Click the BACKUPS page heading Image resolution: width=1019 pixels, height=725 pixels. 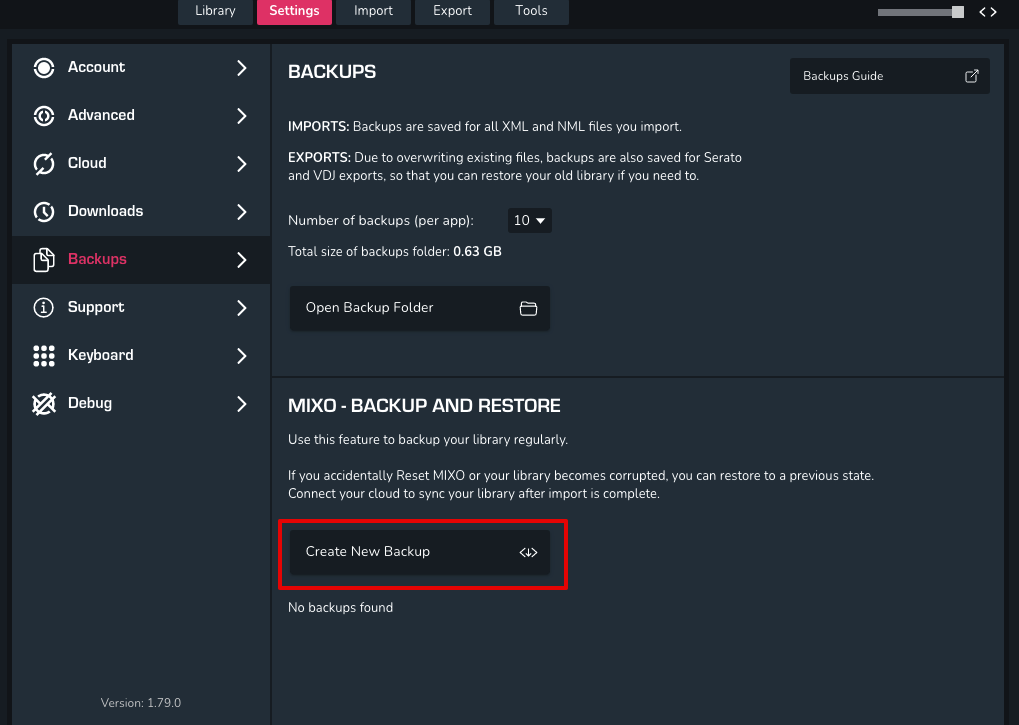click(332, 71)
